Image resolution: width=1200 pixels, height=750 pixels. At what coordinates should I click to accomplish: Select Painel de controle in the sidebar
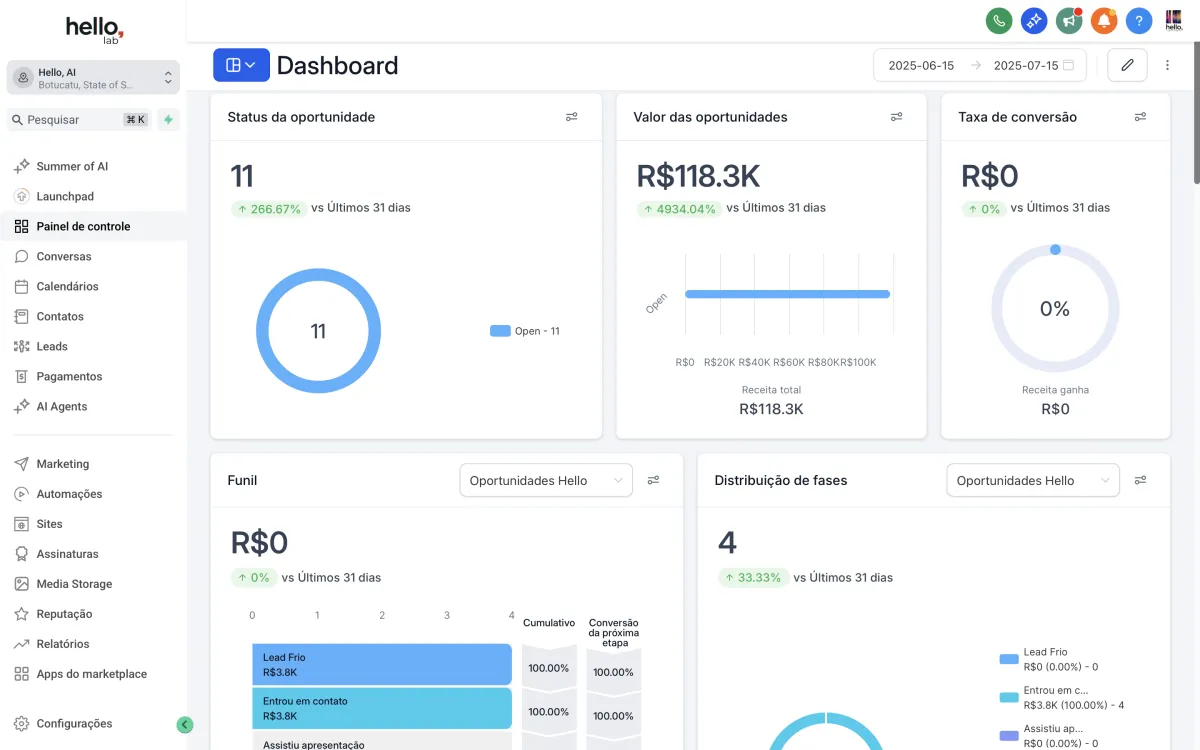tap(93, 226)
